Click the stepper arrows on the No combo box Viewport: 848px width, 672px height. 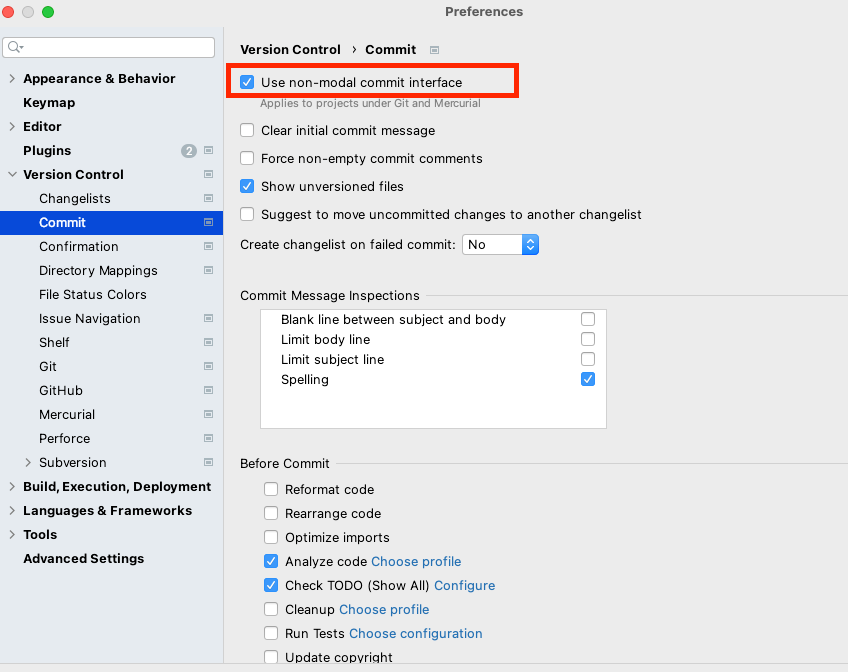click(x=530, y=244)
